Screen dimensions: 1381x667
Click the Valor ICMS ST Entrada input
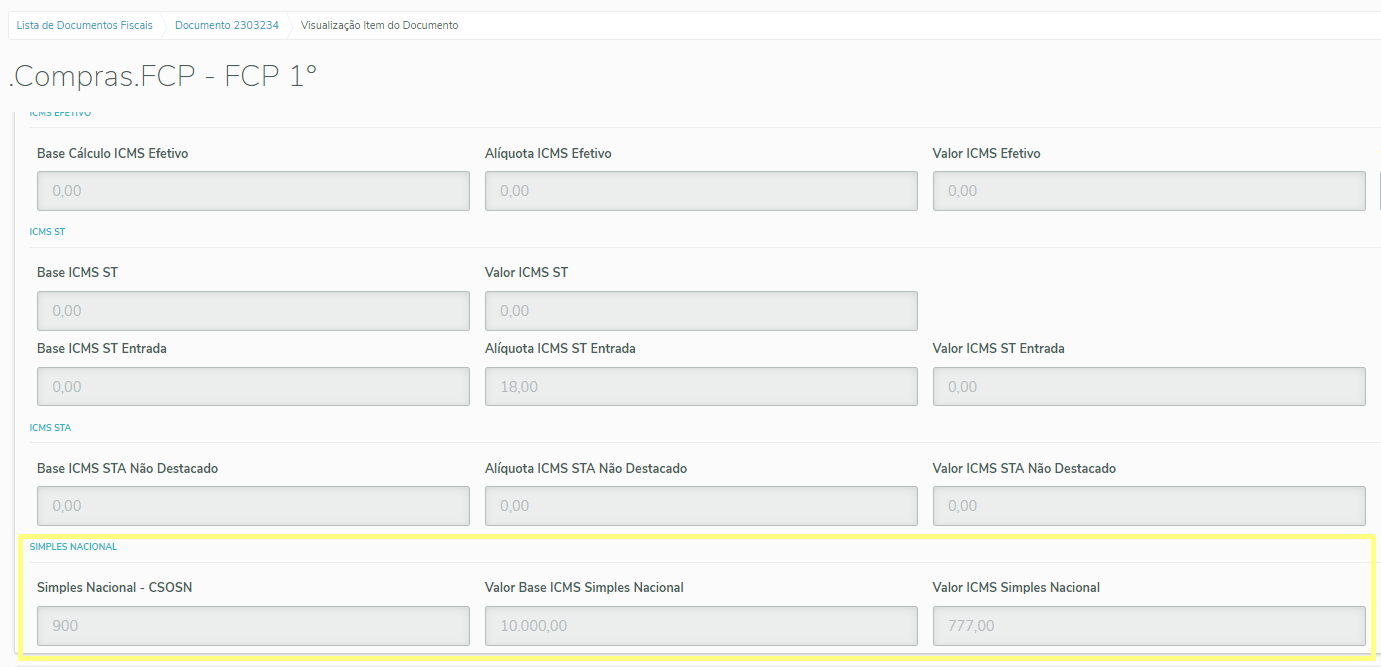pos(1149,387)
